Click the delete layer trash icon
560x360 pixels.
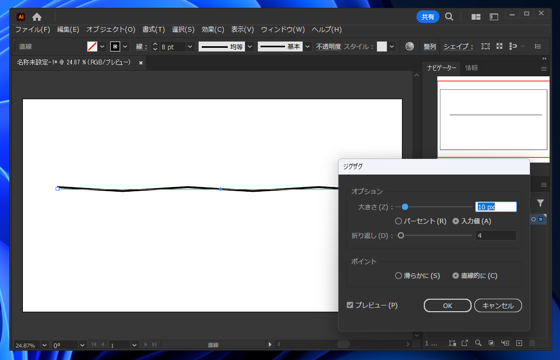click(532, 343)
